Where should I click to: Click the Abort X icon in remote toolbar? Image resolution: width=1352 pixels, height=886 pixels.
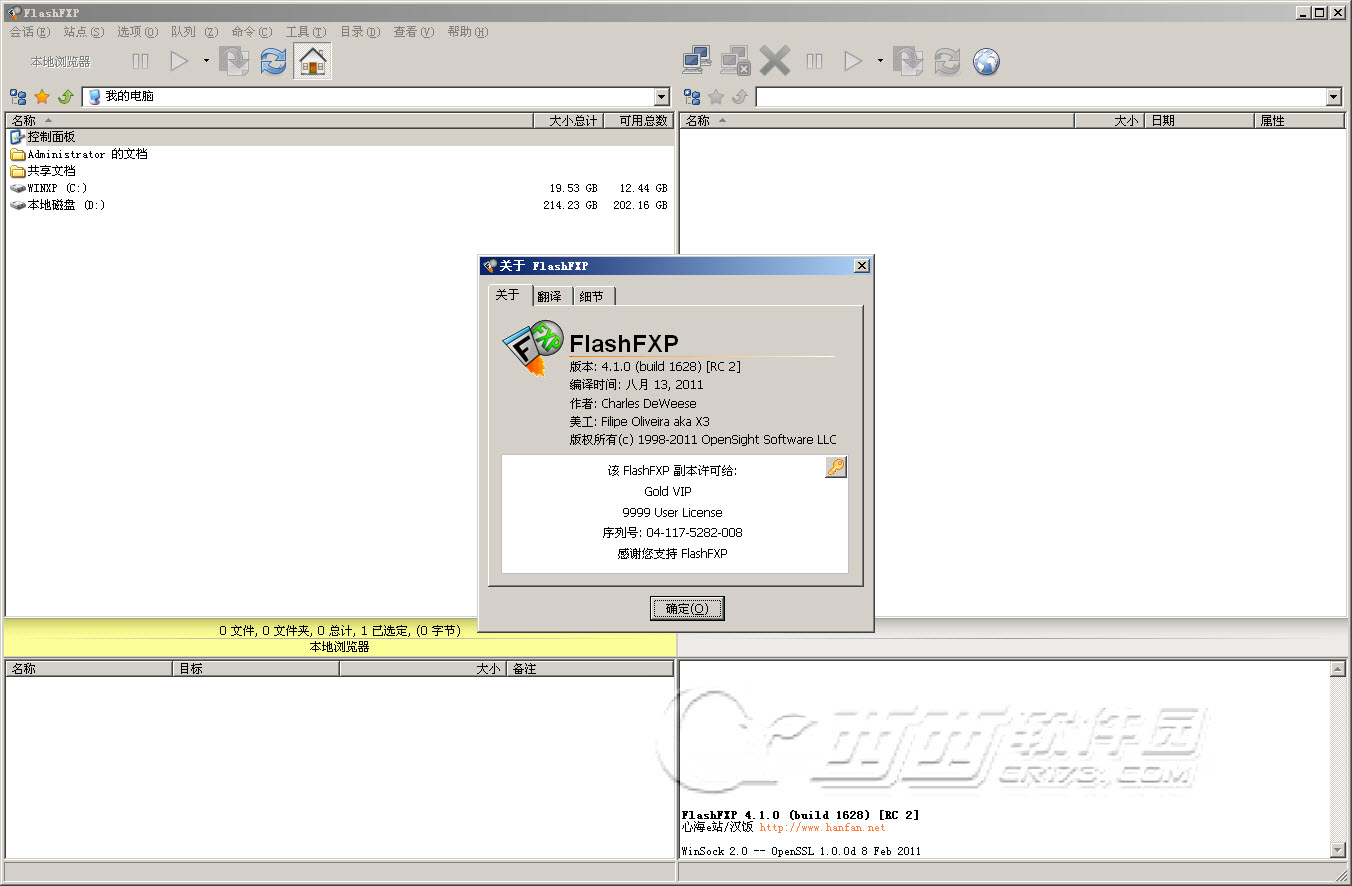(775, 62)
